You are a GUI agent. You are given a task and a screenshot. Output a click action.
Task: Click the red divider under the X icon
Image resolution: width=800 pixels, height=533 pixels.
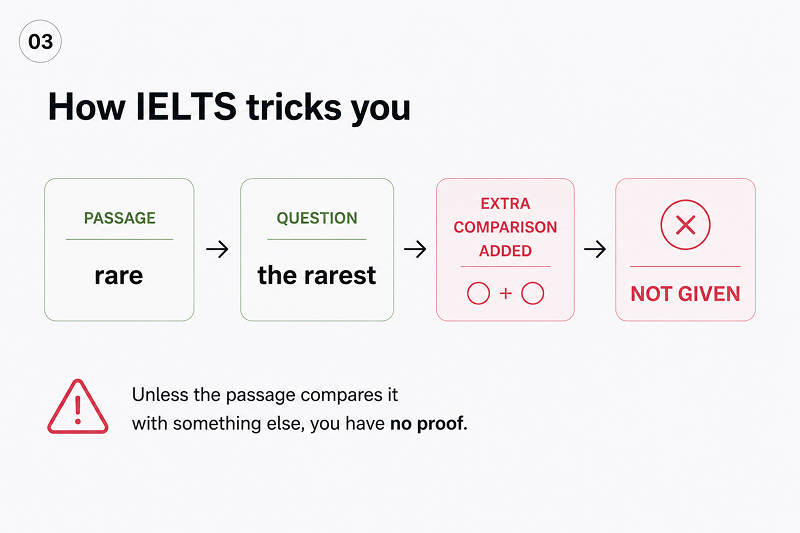coord(685,266)
